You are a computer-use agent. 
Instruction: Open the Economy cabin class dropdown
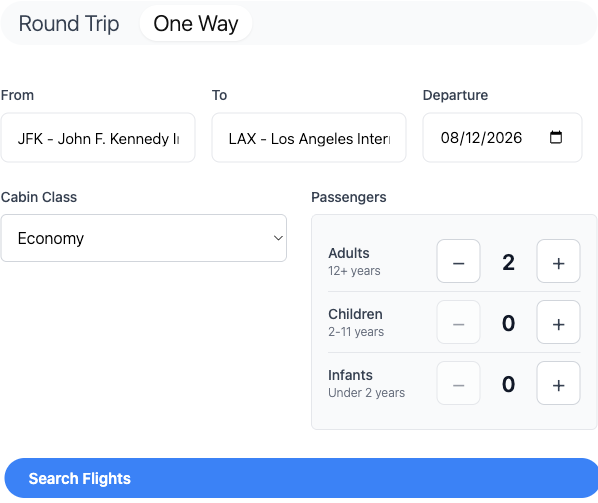(144, 238)
